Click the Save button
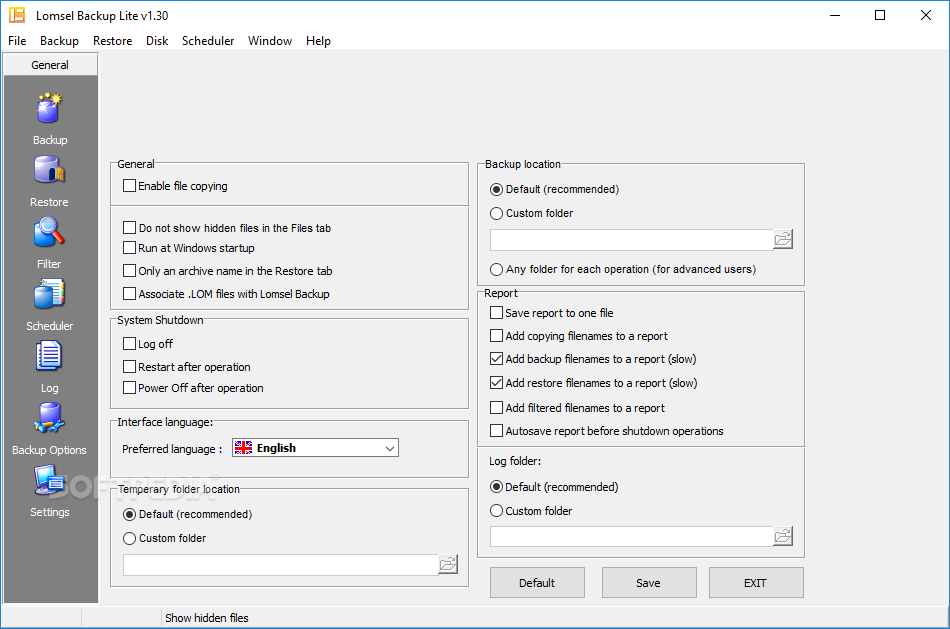Image resolution: width=950 pixels, height=629 pixels. (x=648, y=583)
